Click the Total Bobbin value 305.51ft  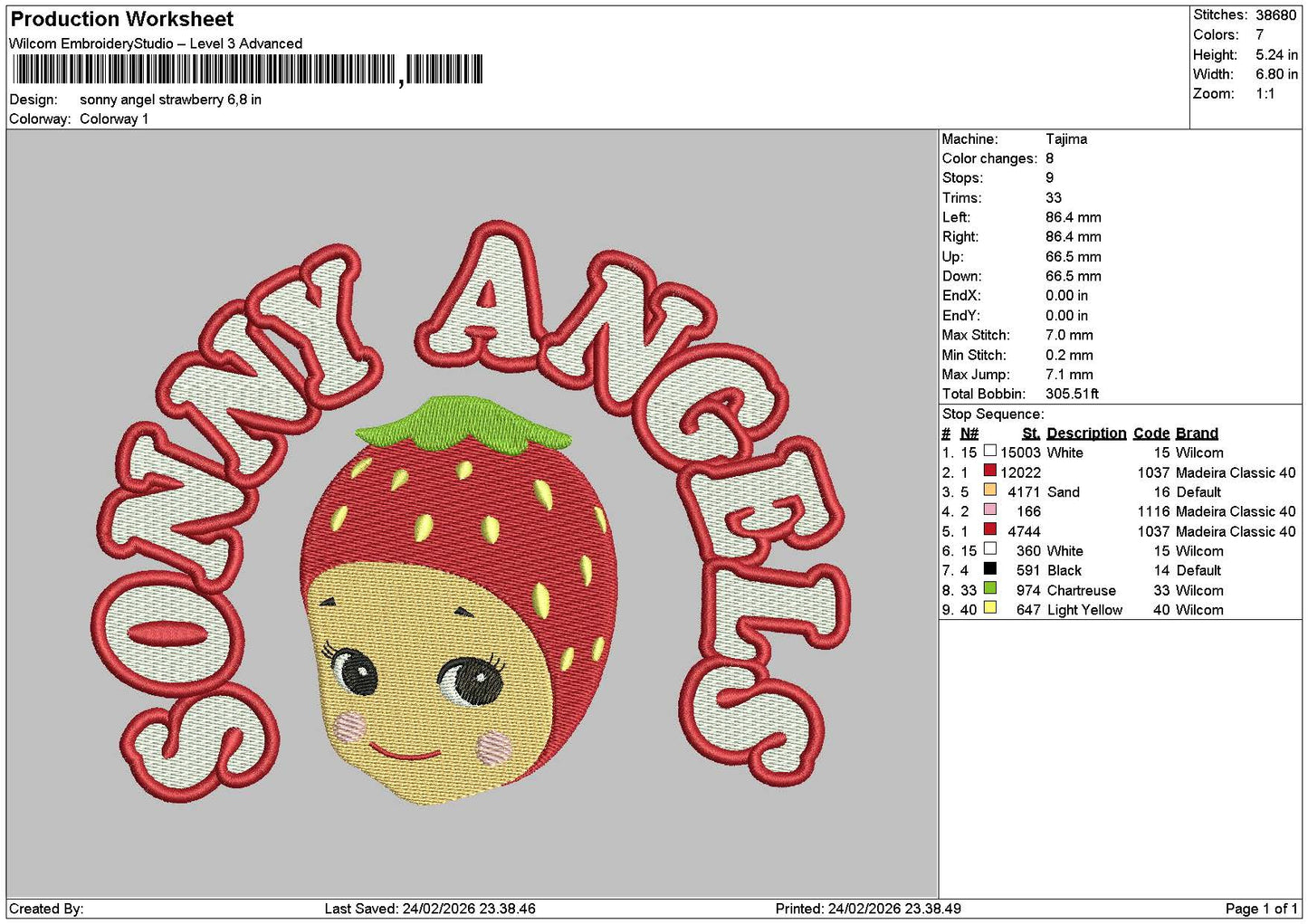click(1072, 394)
